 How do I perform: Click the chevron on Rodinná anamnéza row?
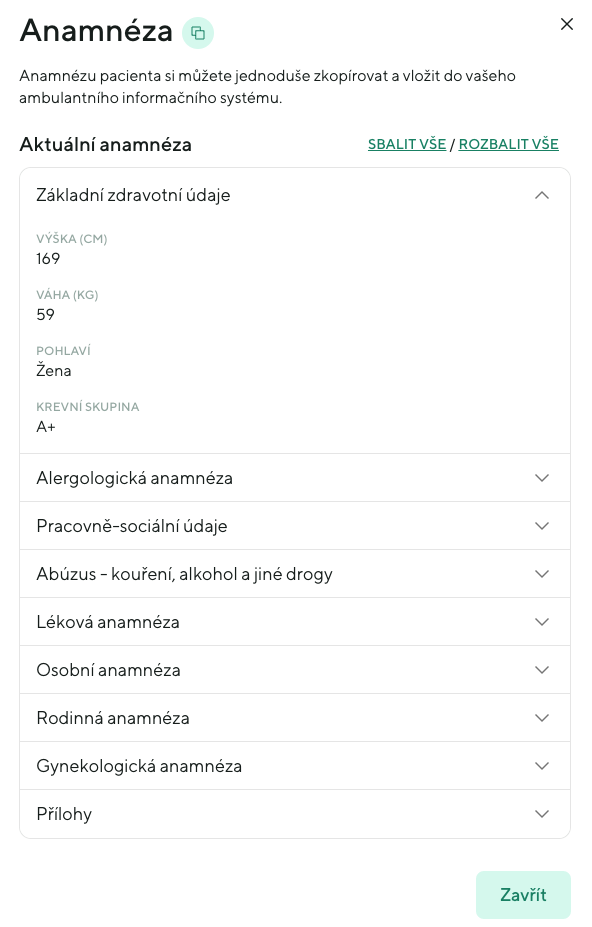click(541, 717)
